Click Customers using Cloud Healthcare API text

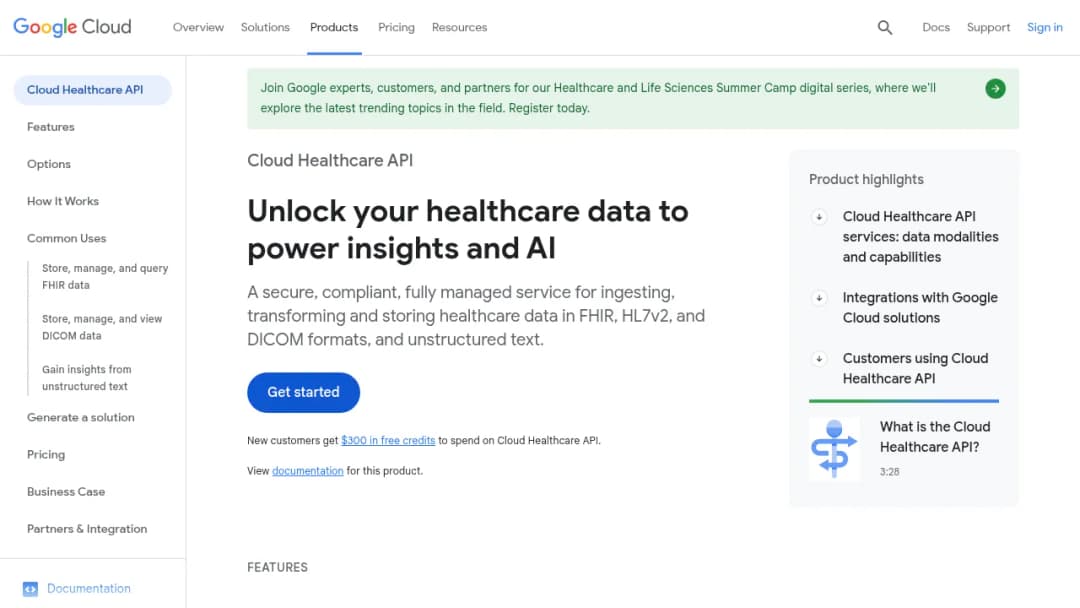[x=915, y=368]
